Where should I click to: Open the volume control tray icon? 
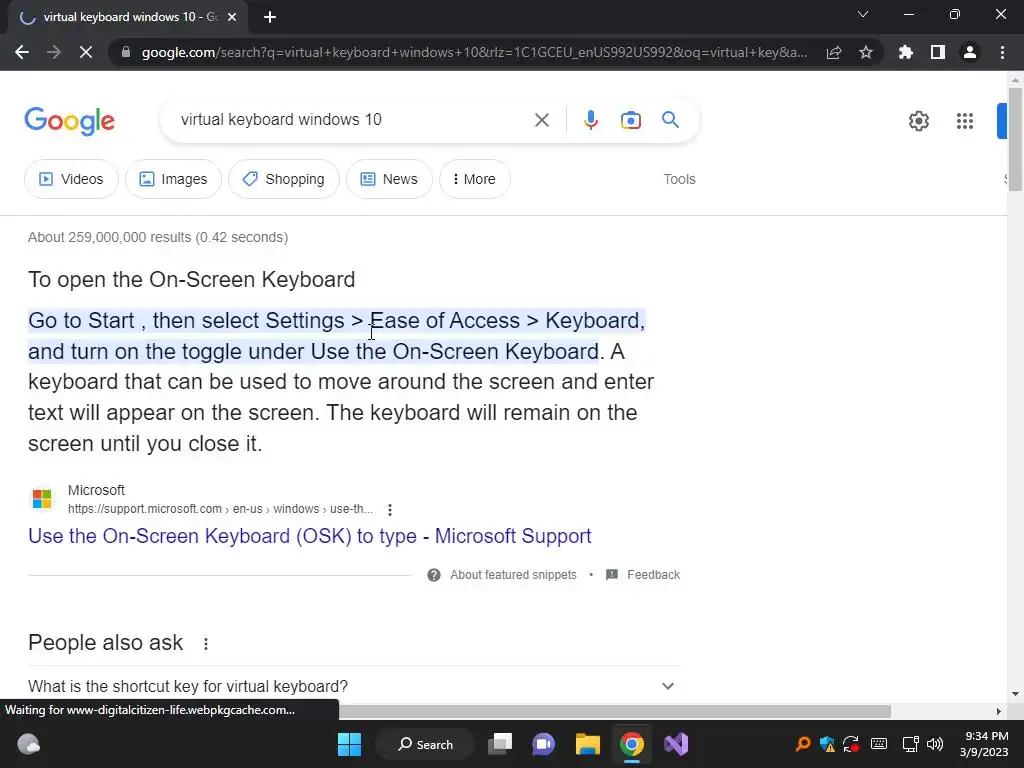click(x=935, y=744)
